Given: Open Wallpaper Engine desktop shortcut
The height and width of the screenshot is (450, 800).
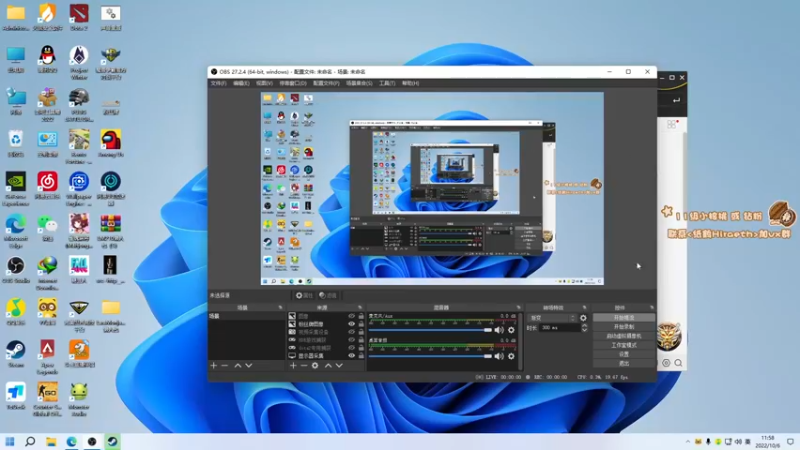Looking at the screenshot, I should point(79,189).
